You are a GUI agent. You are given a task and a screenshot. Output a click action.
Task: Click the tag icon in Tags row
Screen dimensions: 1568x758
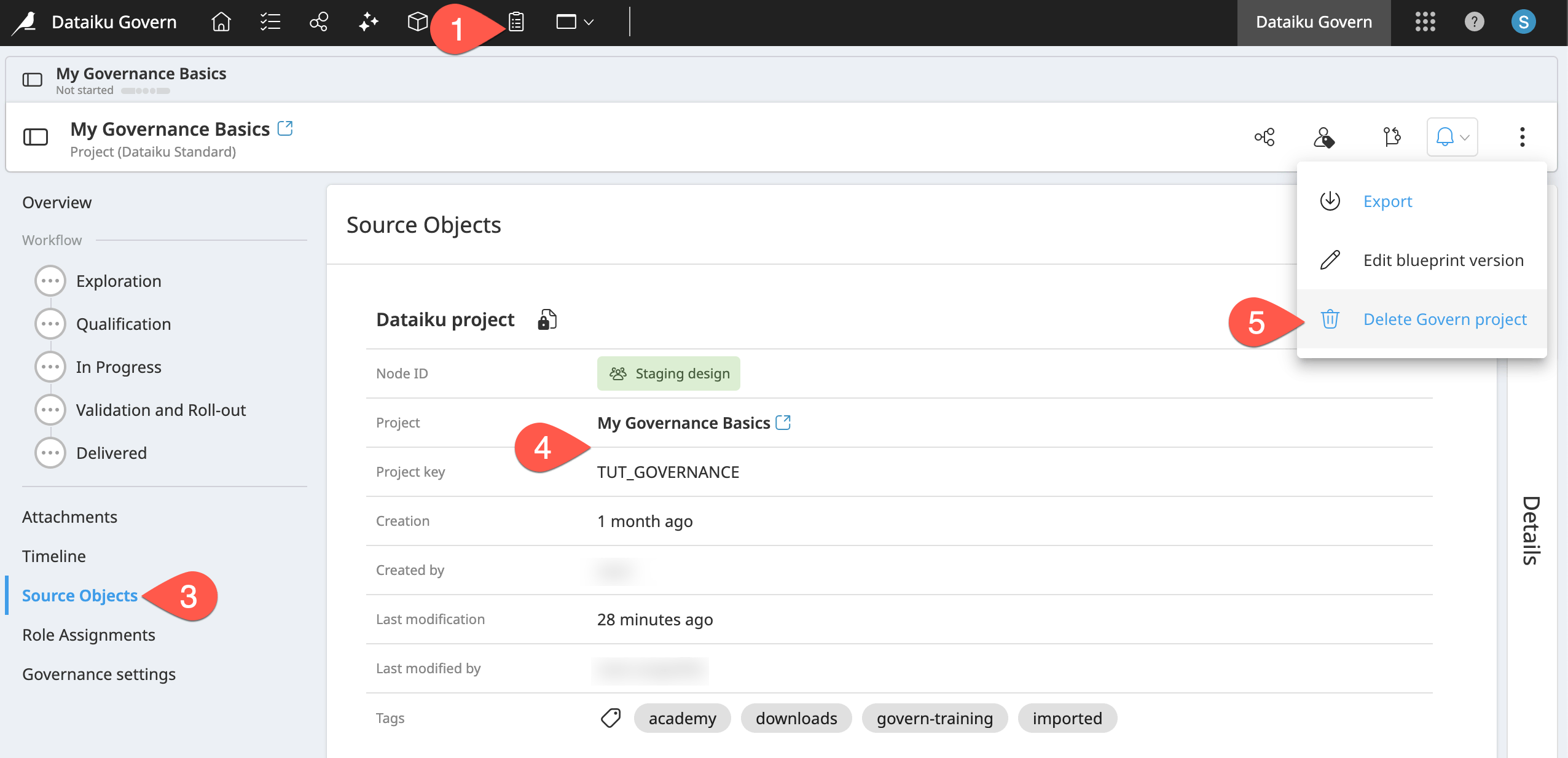[x=610, y=718]
